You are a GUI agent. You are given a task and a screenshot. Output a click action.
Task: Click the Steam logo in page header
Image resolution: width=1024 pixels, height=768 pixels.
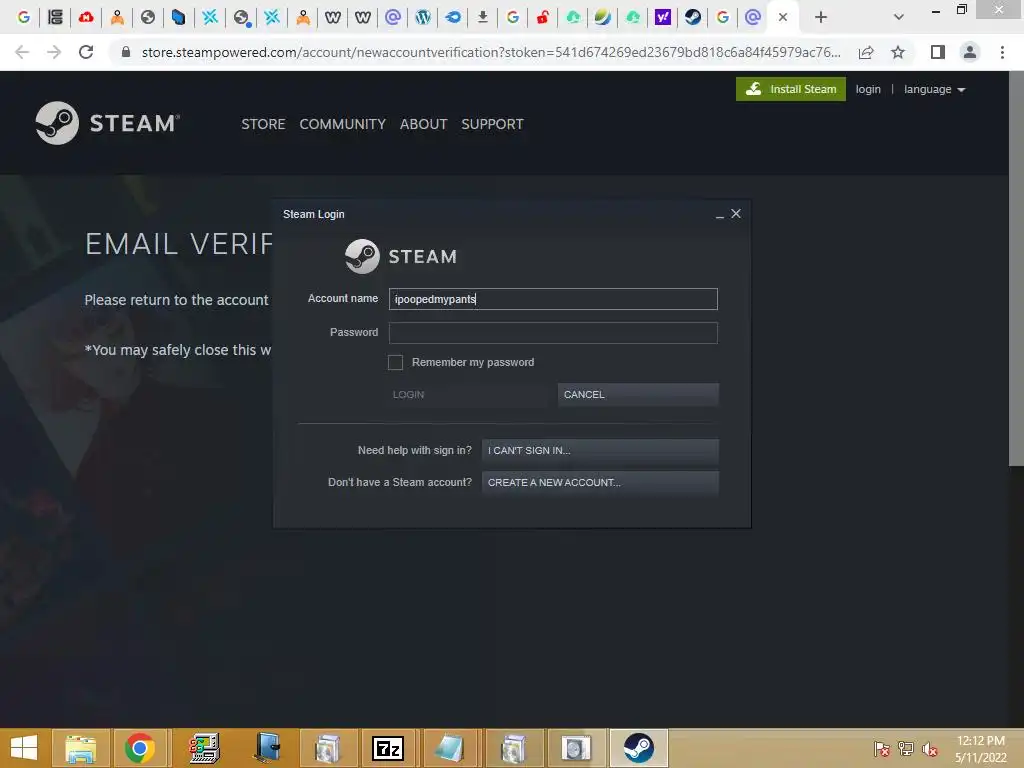(x=108, y=123)
